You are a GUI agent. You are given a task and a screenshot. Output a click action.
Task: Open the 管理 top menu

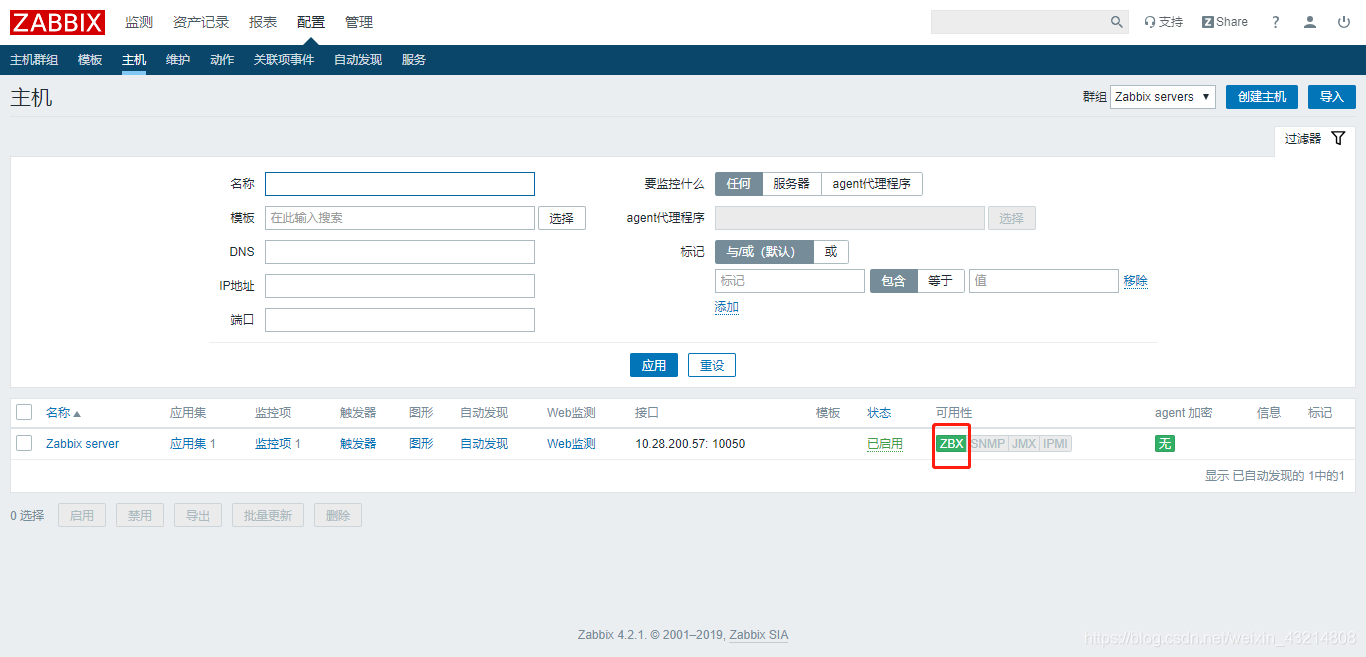[359, 22]
